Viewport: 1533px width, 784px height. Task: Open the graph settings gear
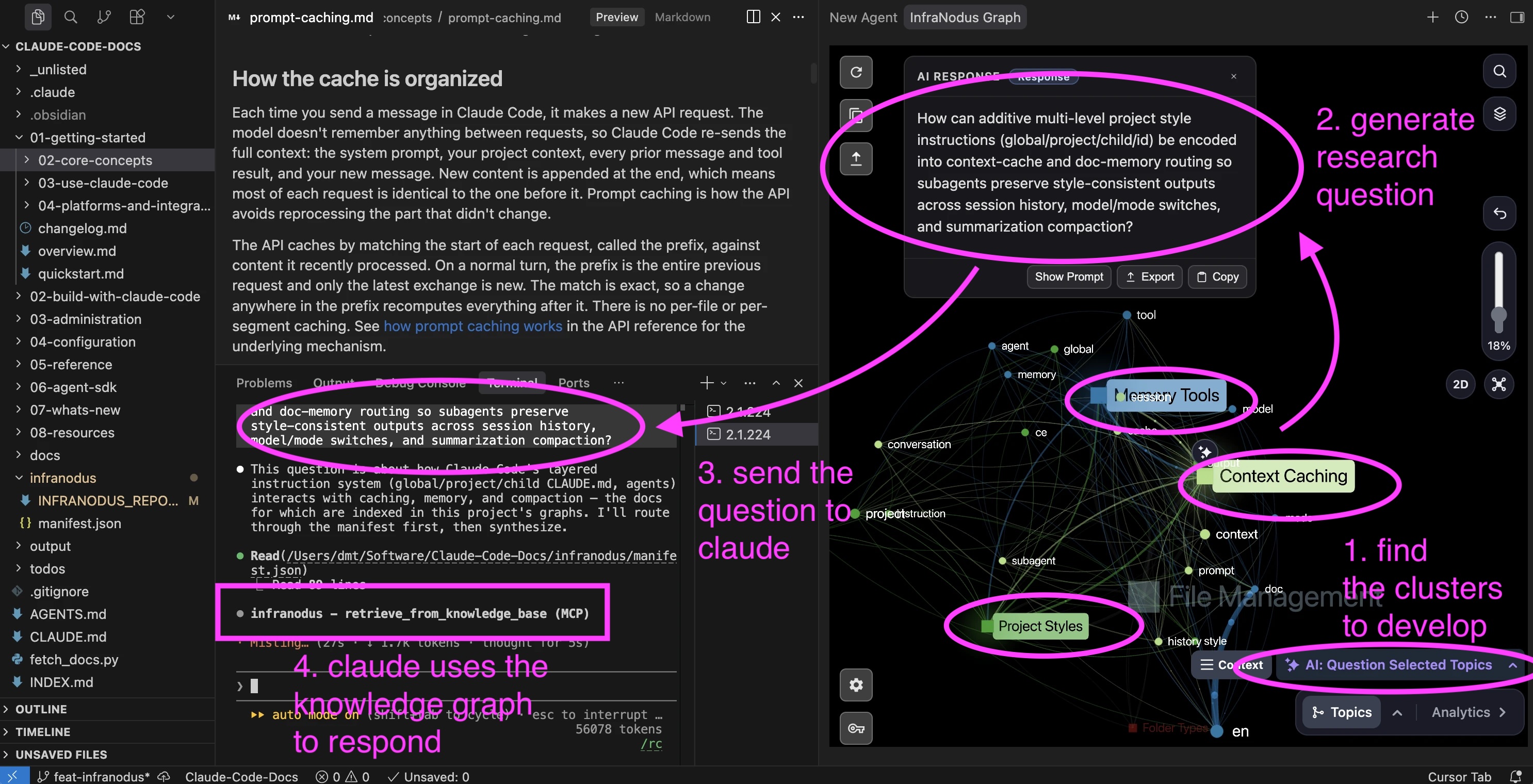coord(856,684)
